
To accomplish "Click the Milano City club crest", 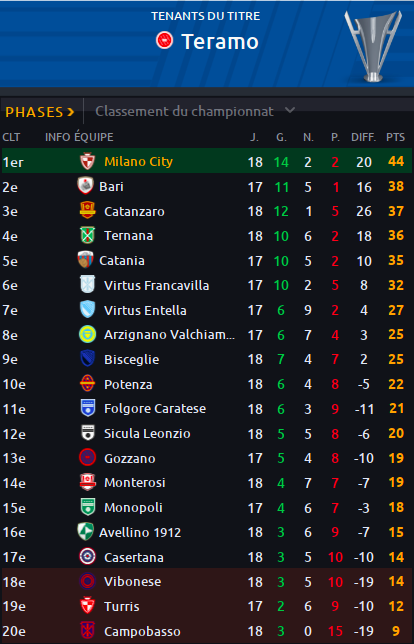I will pyautogui.click(x=87, y=161).
